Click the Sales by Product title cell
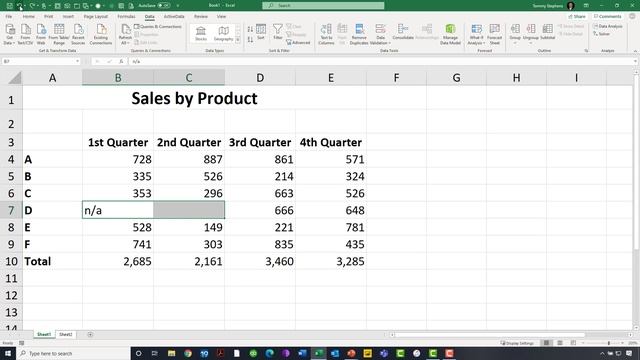Image resolution: width=640 pixels, height=360 pixels. 194,98
